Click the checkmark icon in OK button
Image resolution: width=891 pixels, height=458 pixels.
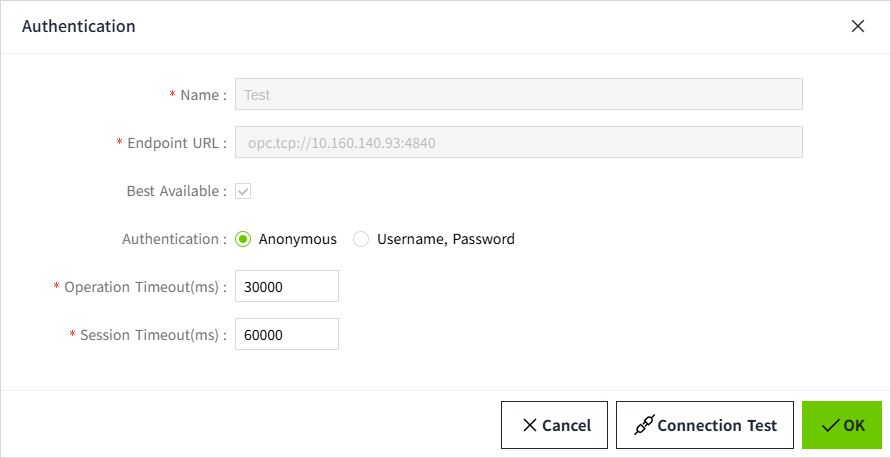830,426
